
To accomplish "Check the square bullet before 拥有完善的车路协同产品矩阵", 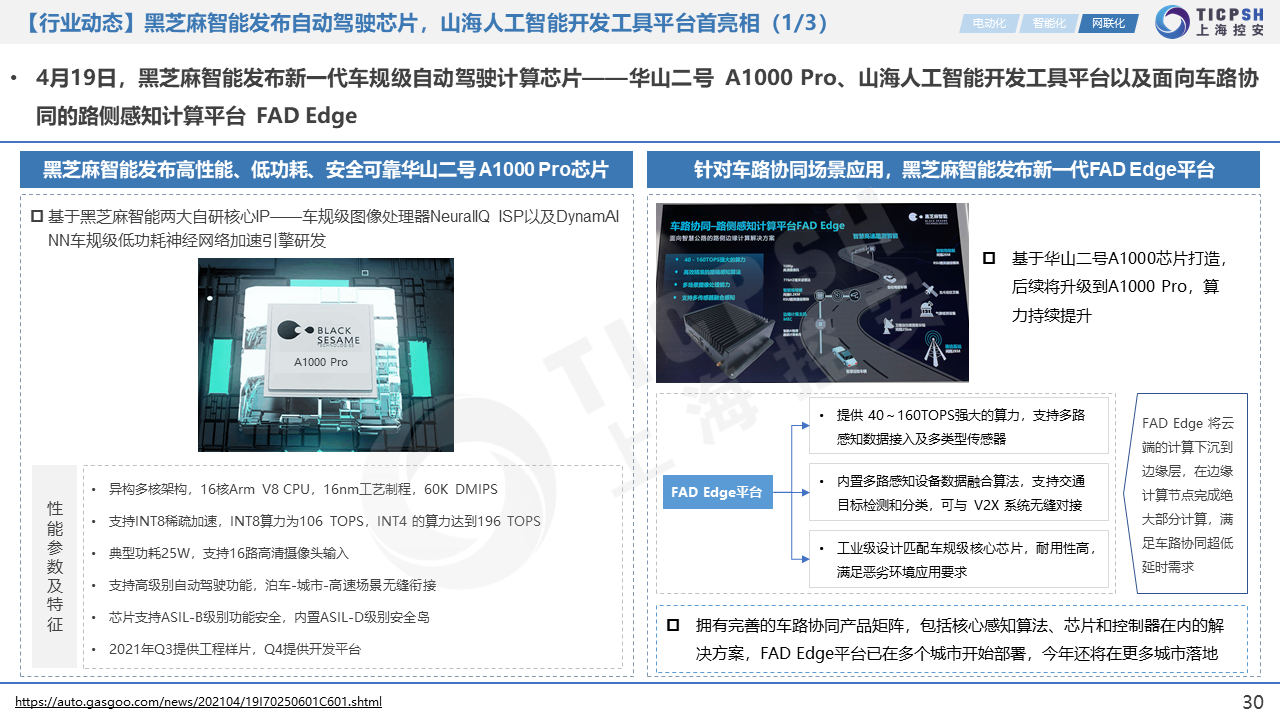I will 675,626.
